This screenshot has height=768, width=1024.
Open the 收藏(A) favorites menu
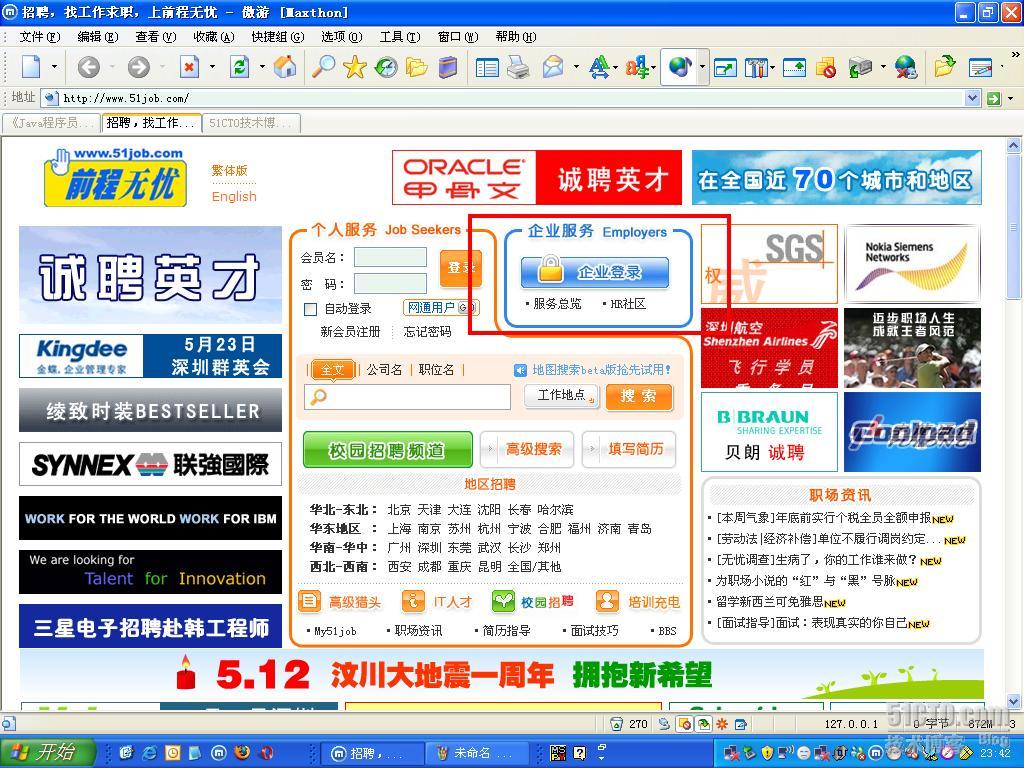pos(214,37)
